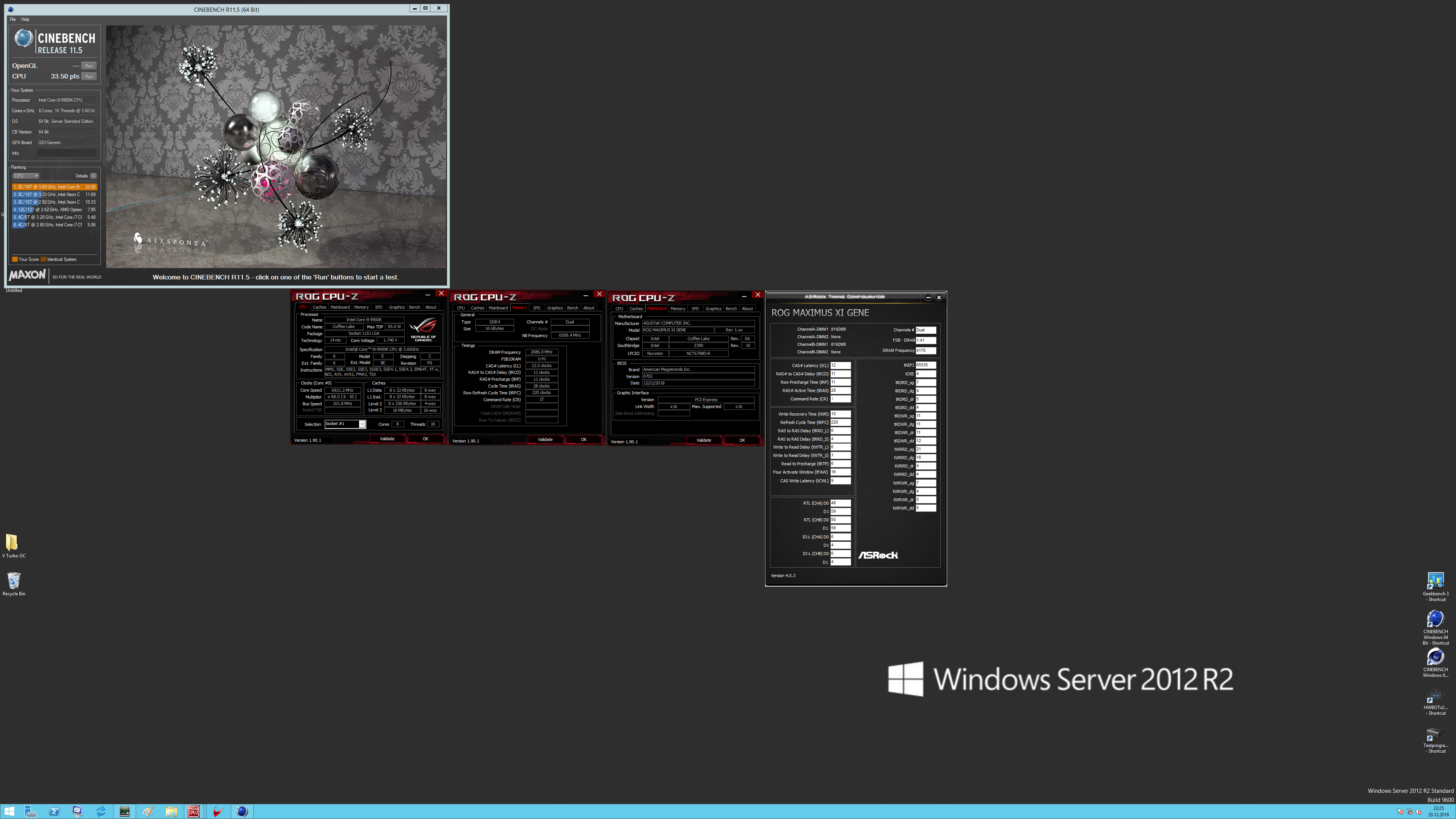Click the Info input field in Cinebench

pos(67,153)
